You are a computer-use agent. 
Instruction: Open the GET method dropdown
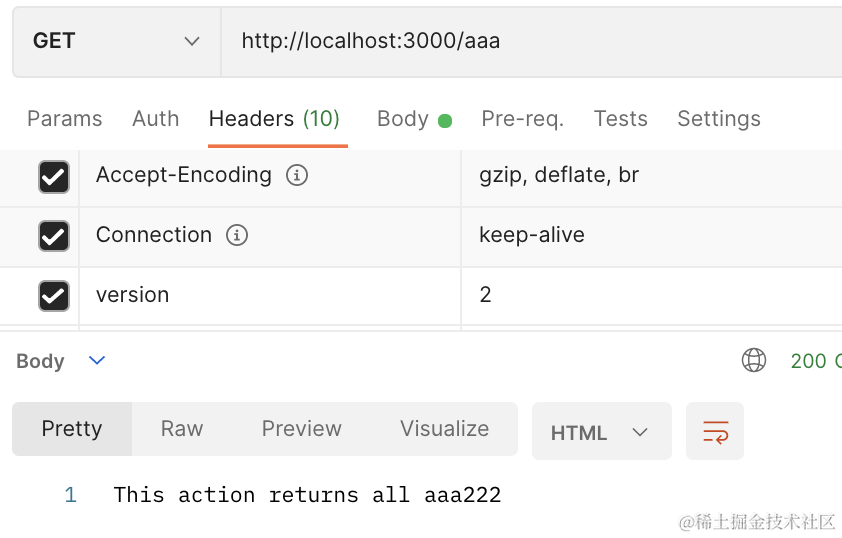(x=116, y=42)
